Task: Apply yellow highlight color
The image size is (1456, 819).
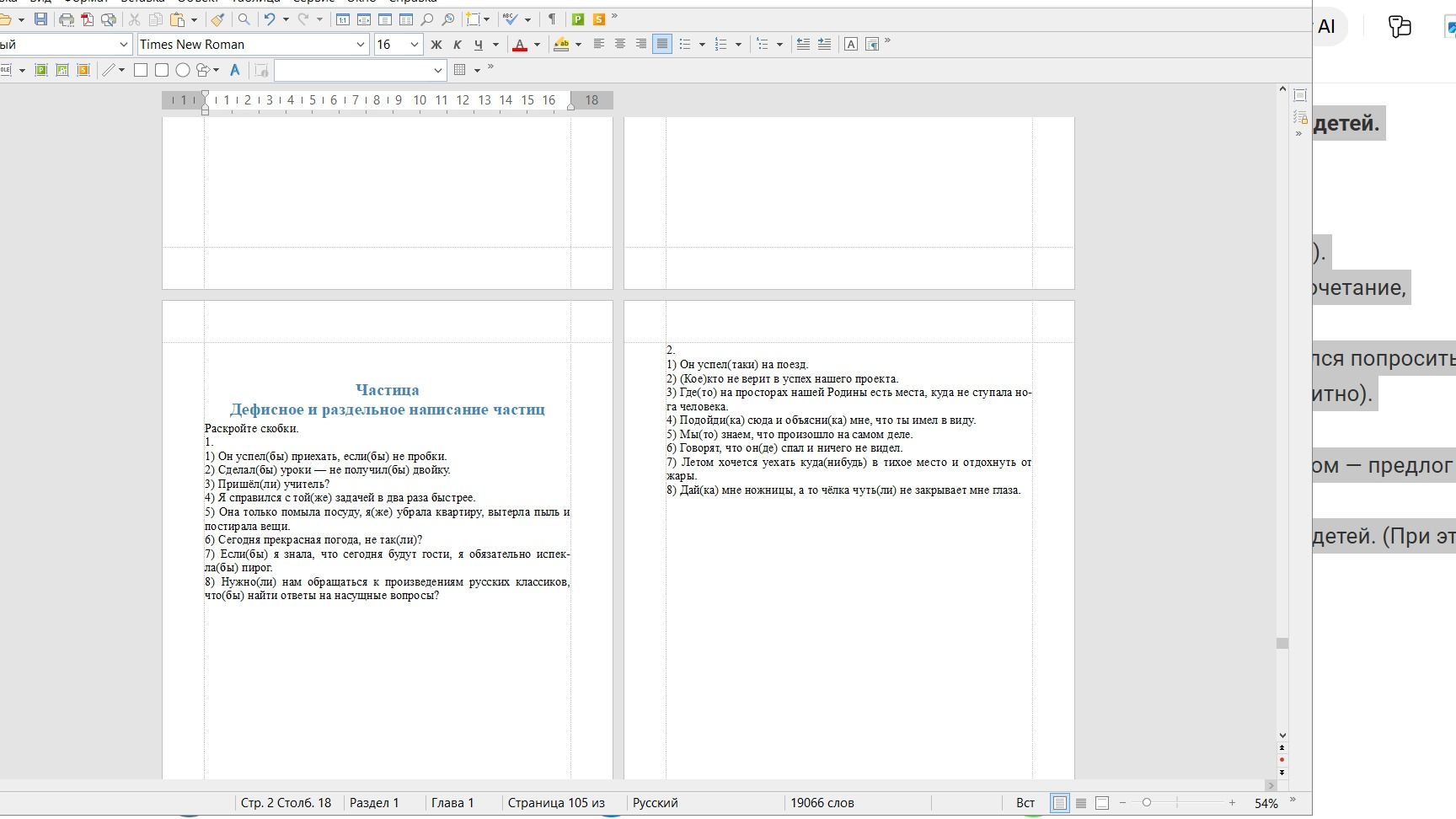Action: (561, 44)
